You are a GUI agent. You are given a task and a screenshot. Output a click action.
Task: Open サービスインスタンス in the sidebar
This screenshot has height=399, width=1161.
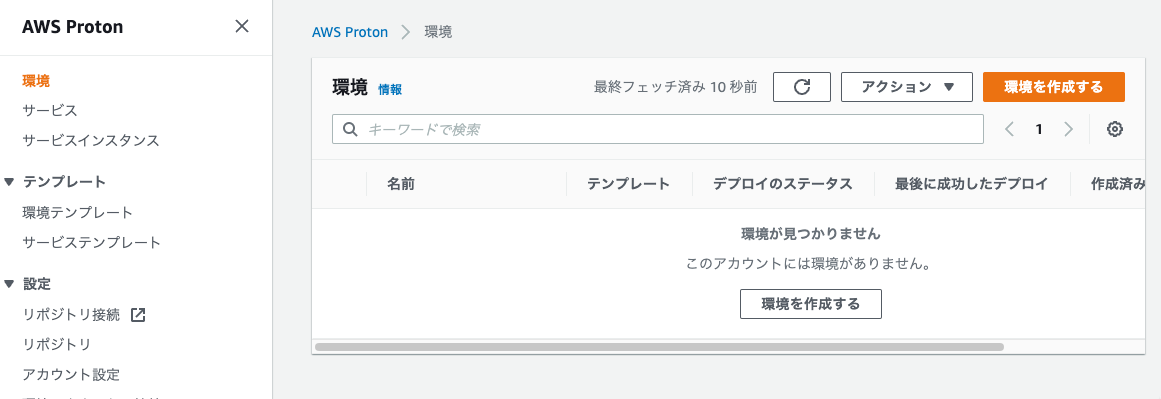91,140
